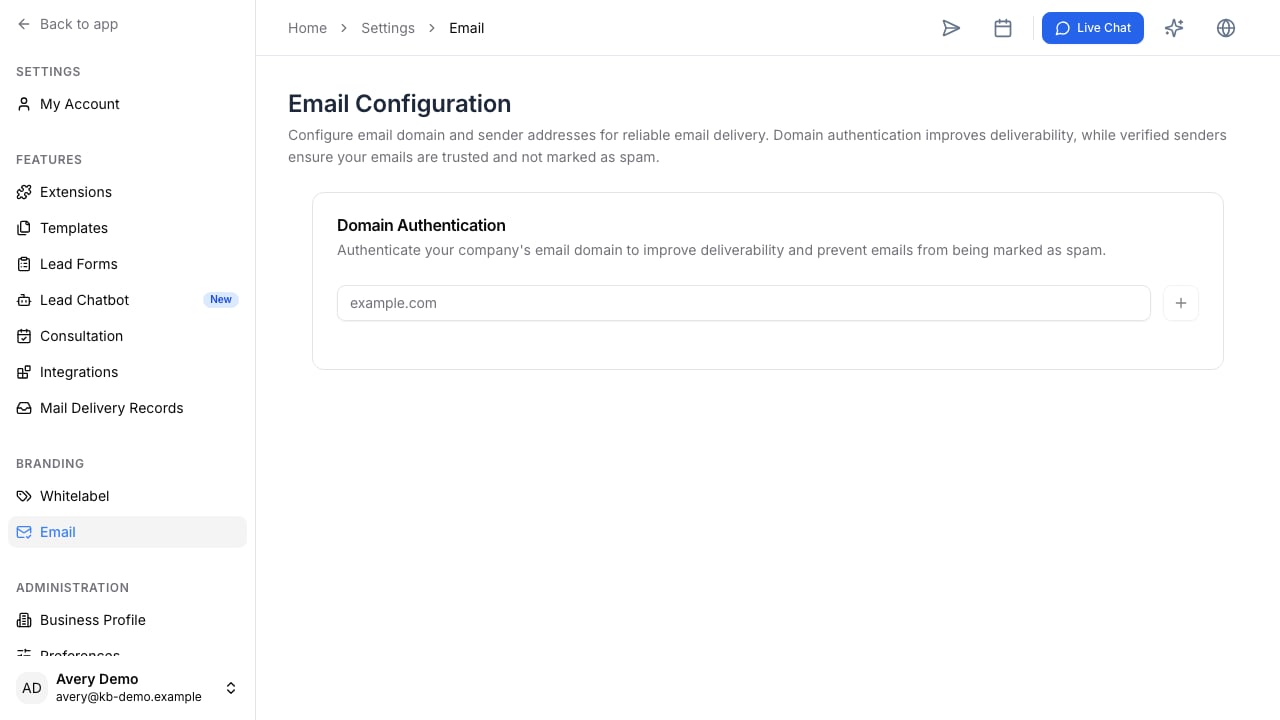Click the Avery Demo name text
1280x720 pixels.
tap(97, 679)
